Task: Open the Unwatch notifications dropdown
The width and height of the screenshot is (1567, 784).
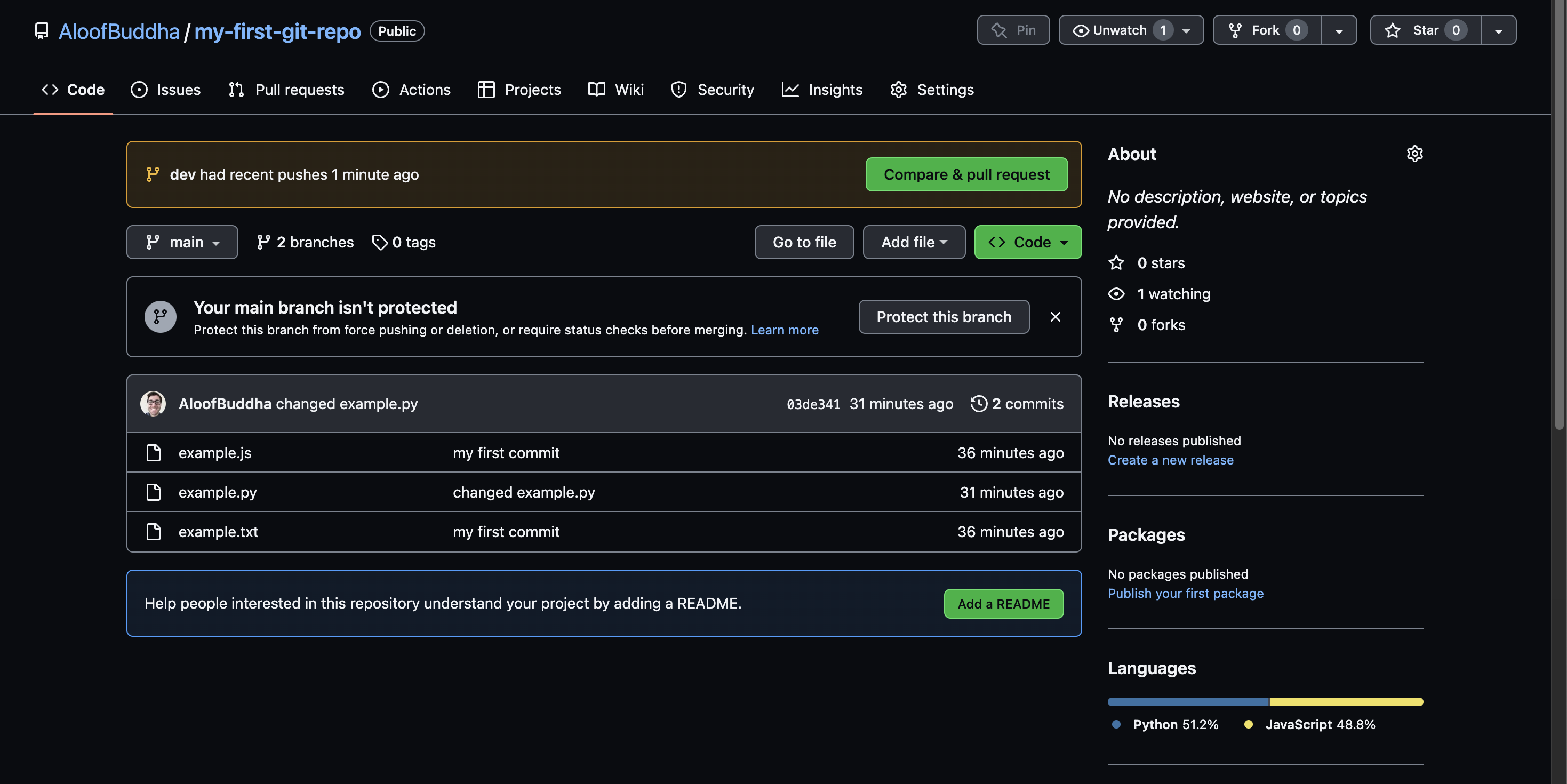Action: pos(1131,30)
